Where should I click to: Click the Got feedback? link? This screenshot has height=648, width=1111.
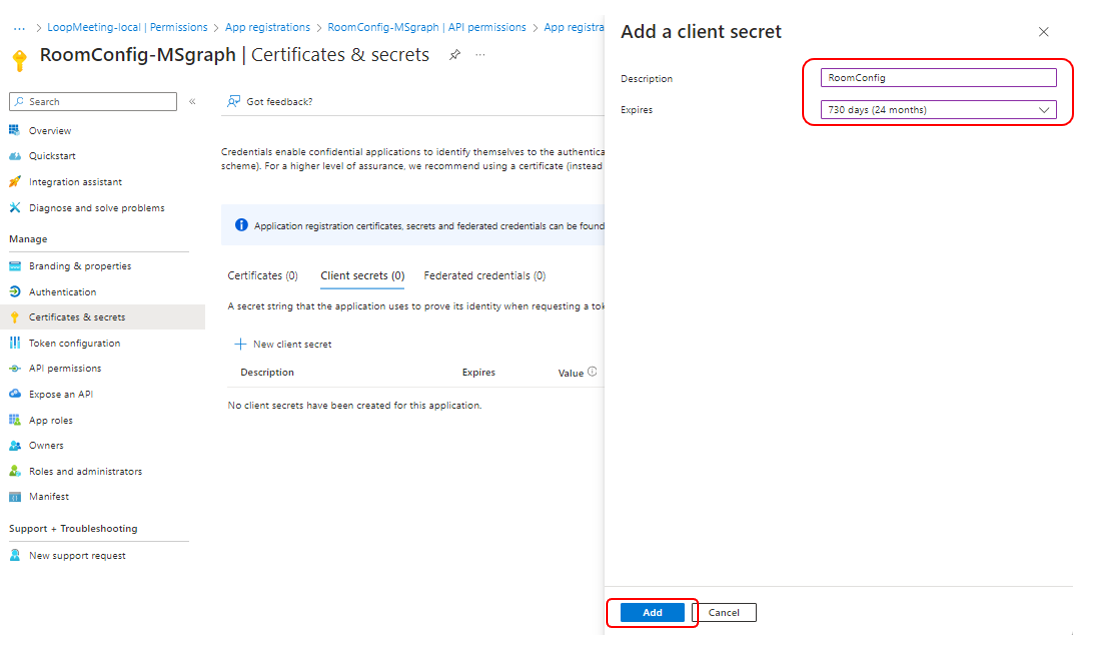pyautogui.click(x=279, y=101)
